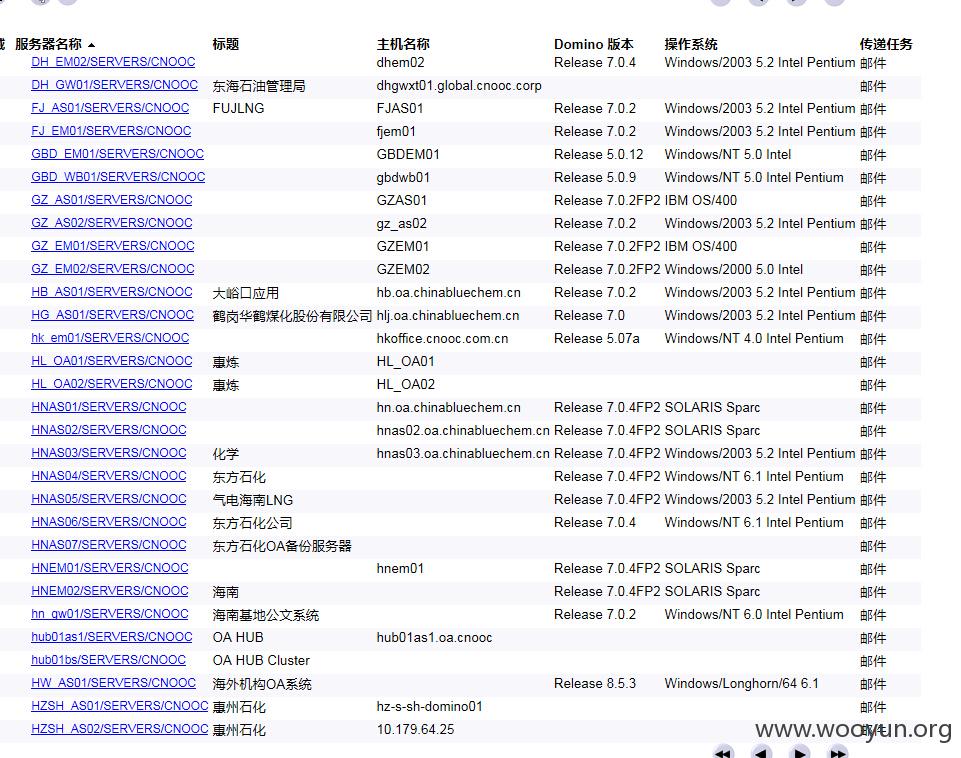Open the HG_AS01/SERVERS/CNOOC server link
The height and width of the screenshot is (758, 961).
[x=112, y=314]
